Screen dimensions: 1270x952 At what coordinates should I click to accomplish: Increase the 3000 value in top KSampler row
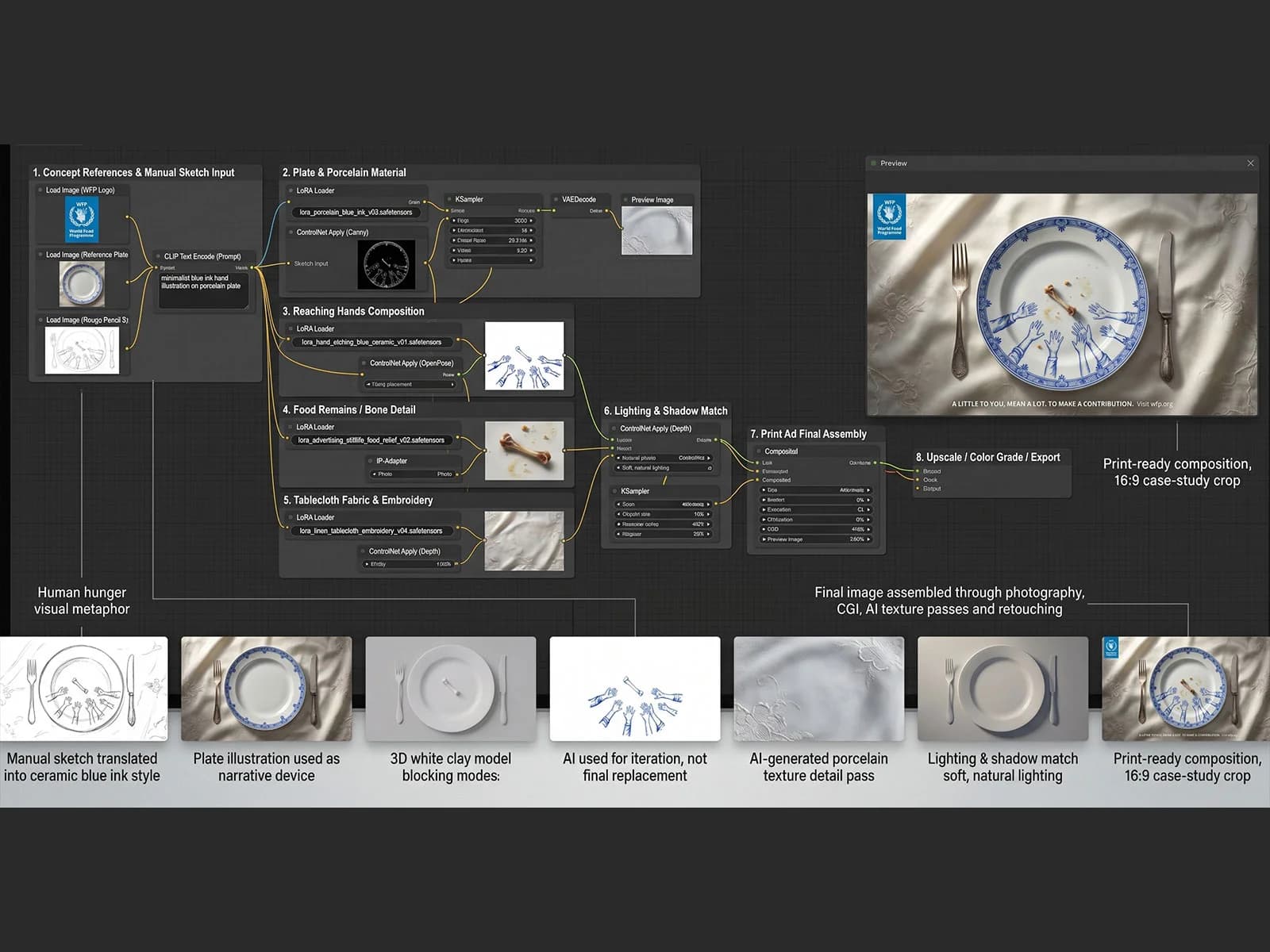pyautogui.click(x=531, y=221)
